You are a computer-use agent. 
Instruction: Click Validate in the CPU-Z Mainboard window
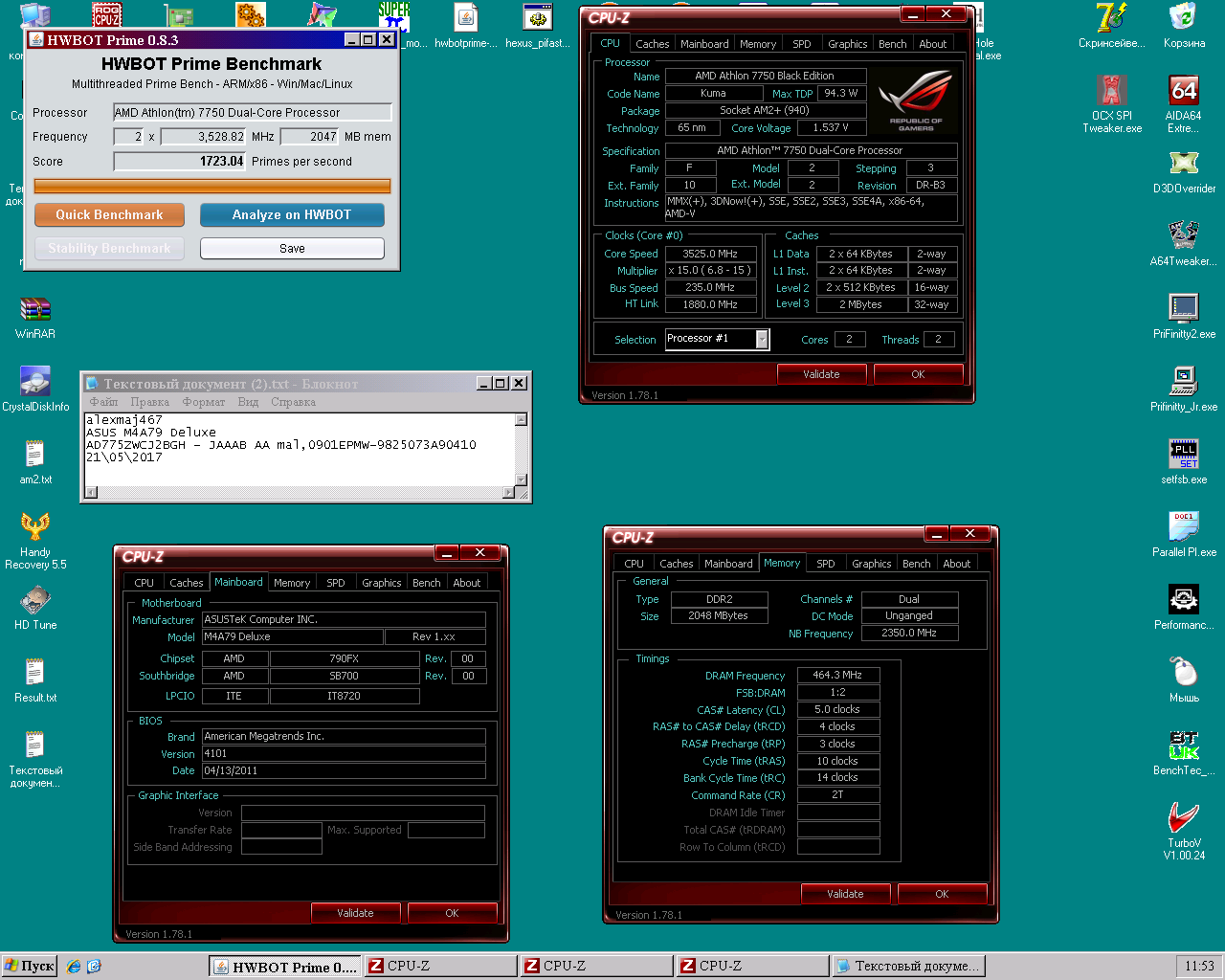(355, 913)
